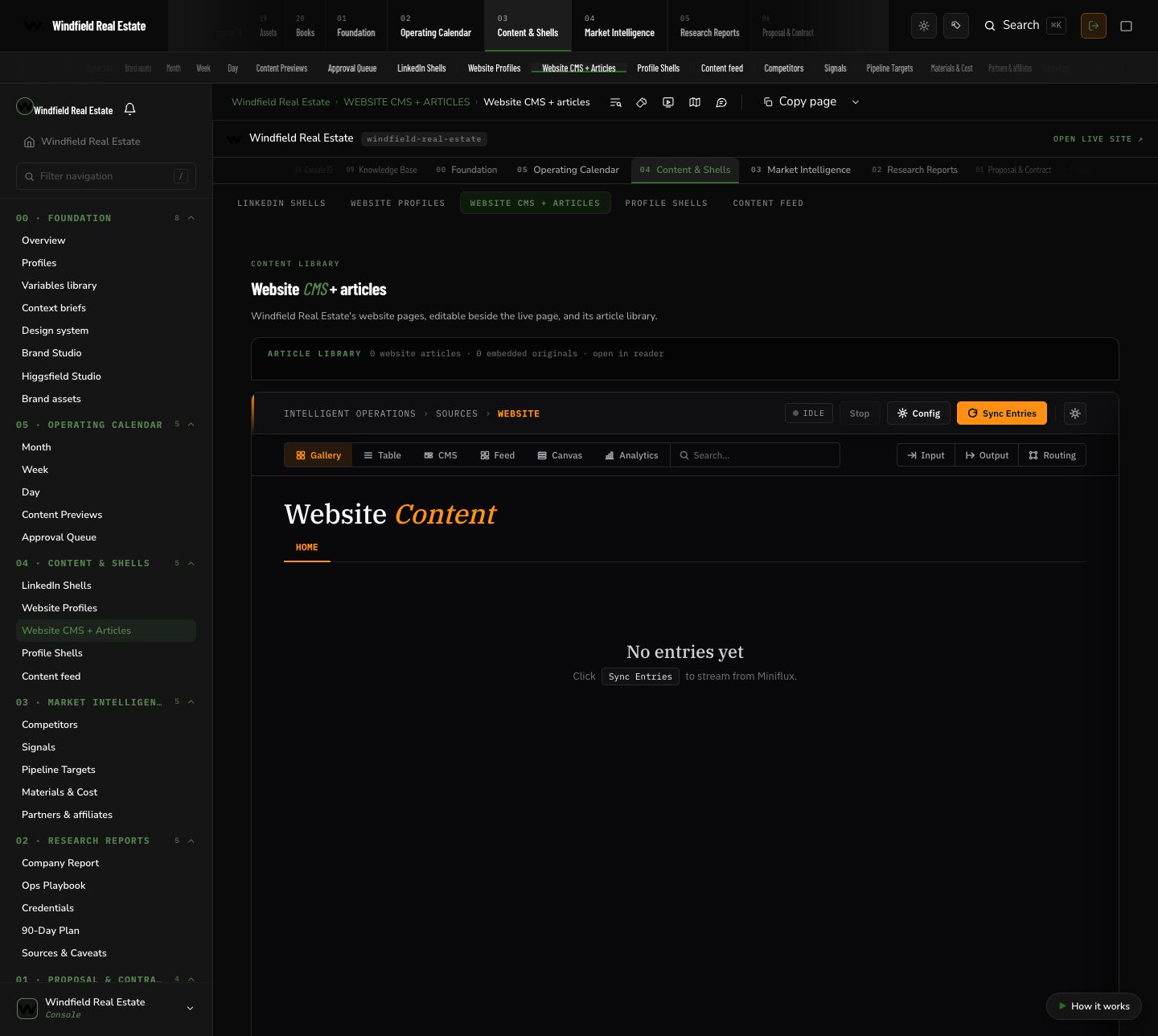Open the Config button
The height and width of the screenshot is (1036, 1158).
click(918, 413)
